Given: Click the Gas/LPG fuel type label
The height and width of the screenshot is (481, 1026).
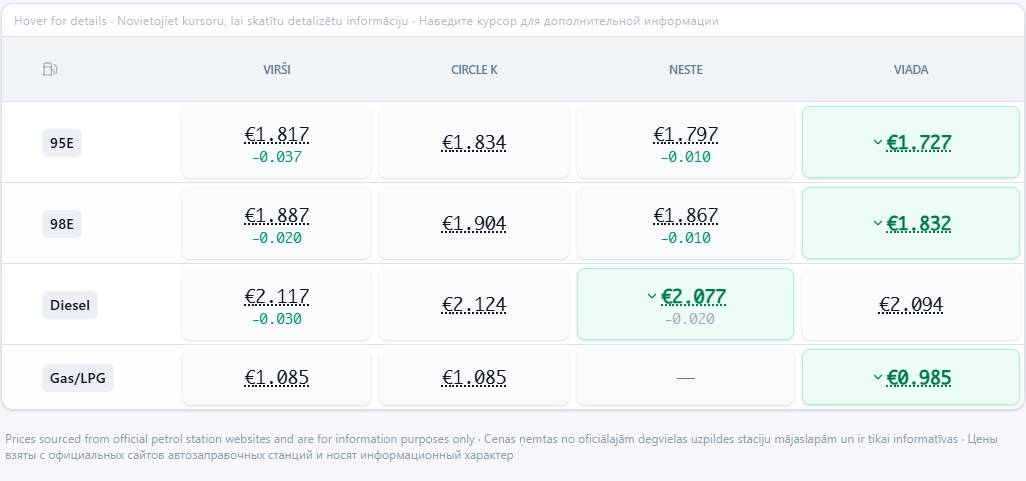Looking at the screenshot, I should point(77,378).
